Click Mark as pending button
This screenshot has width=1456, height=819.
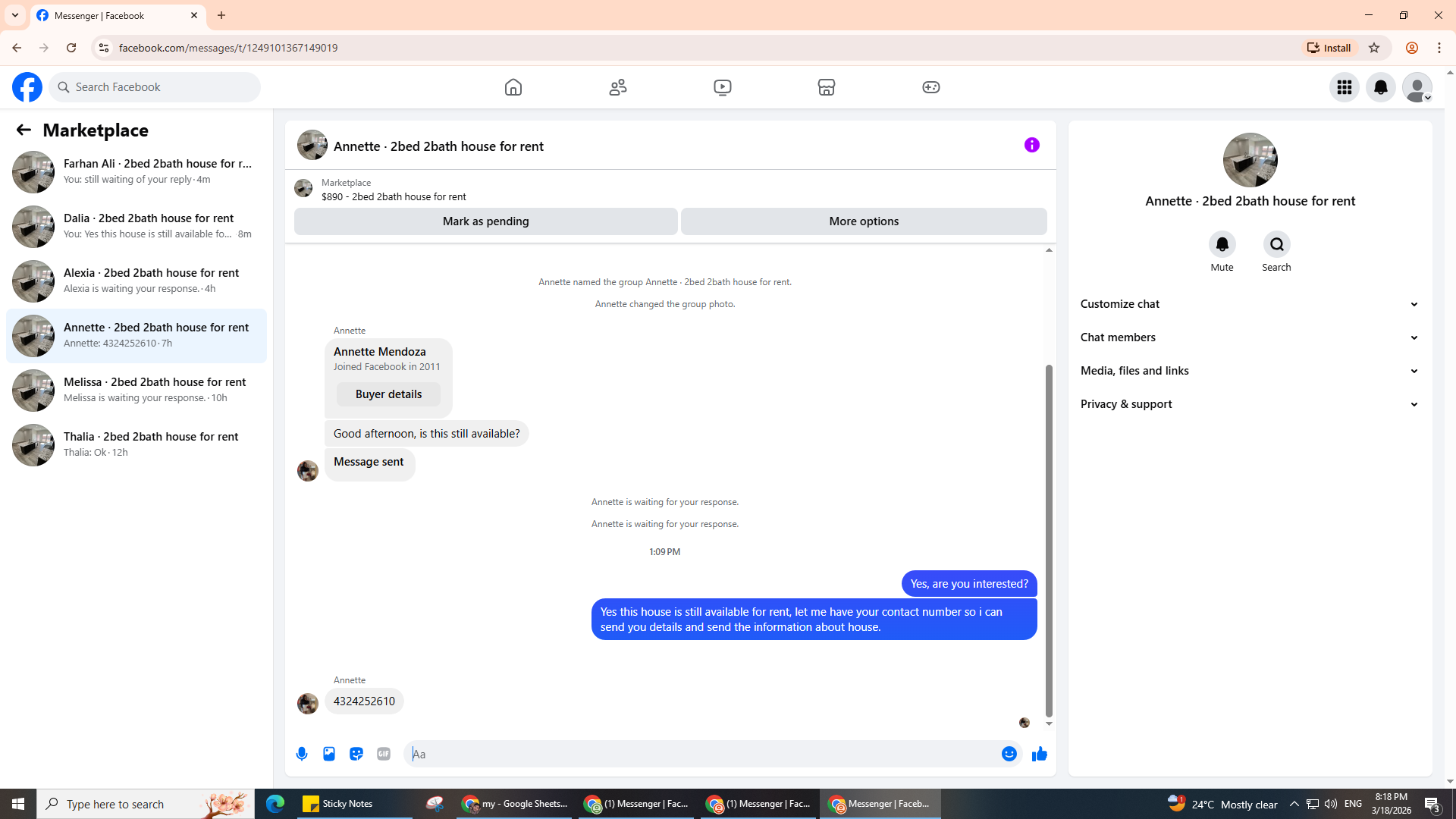coord(485,221)
